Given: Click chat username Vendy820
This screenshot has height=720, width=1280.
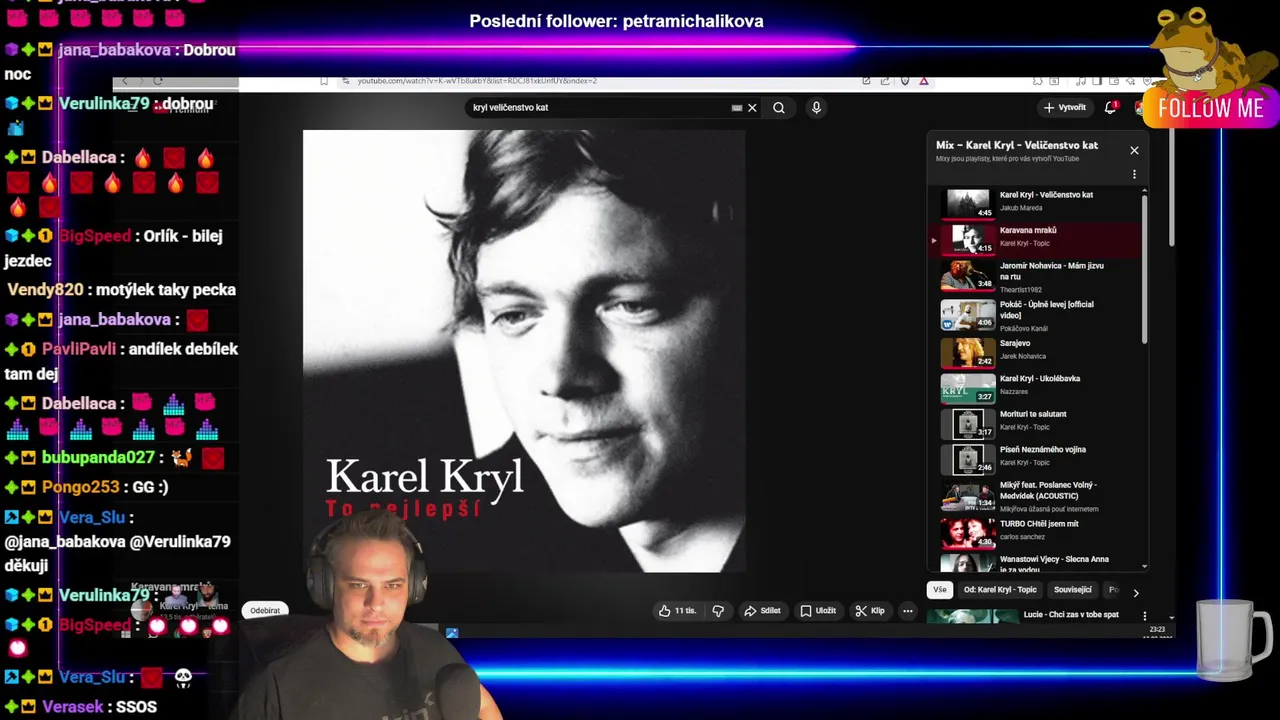Looking at the screenshot, I should (x=46, y=290).
